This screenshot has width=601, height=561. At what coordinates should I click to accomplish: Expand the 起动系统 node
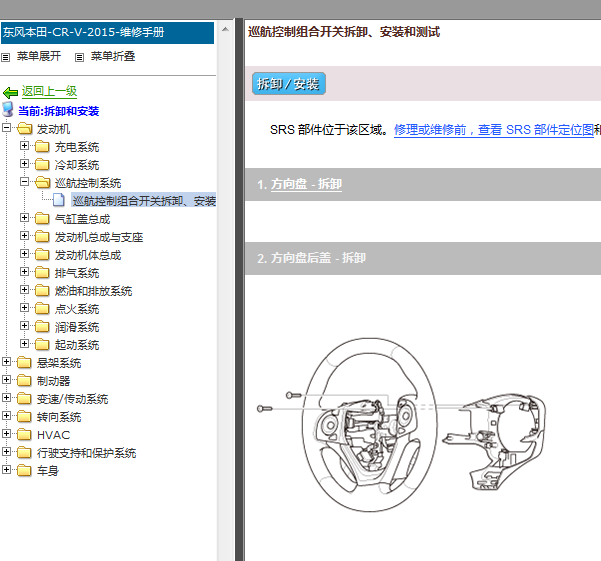pos(24,343)
